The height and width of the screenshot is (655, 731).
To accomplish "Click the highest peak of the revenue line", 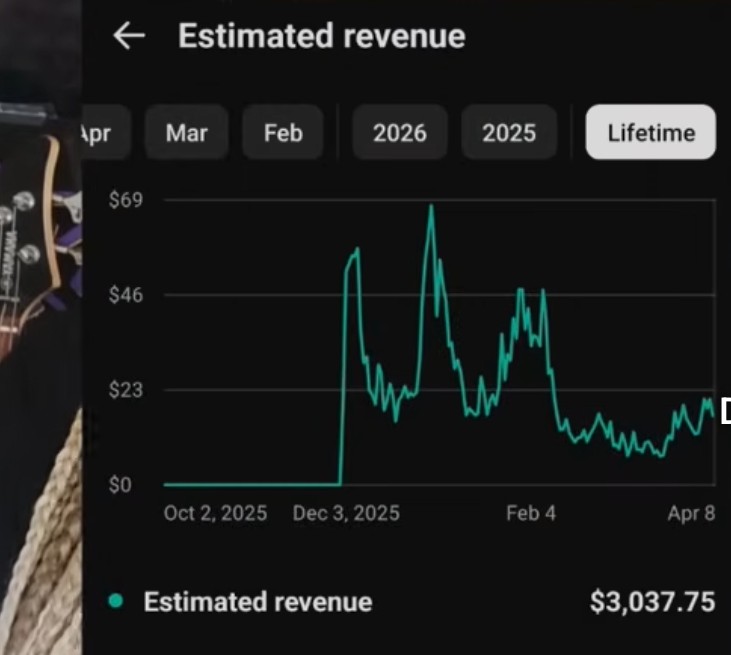I will (x=431, y=207).
